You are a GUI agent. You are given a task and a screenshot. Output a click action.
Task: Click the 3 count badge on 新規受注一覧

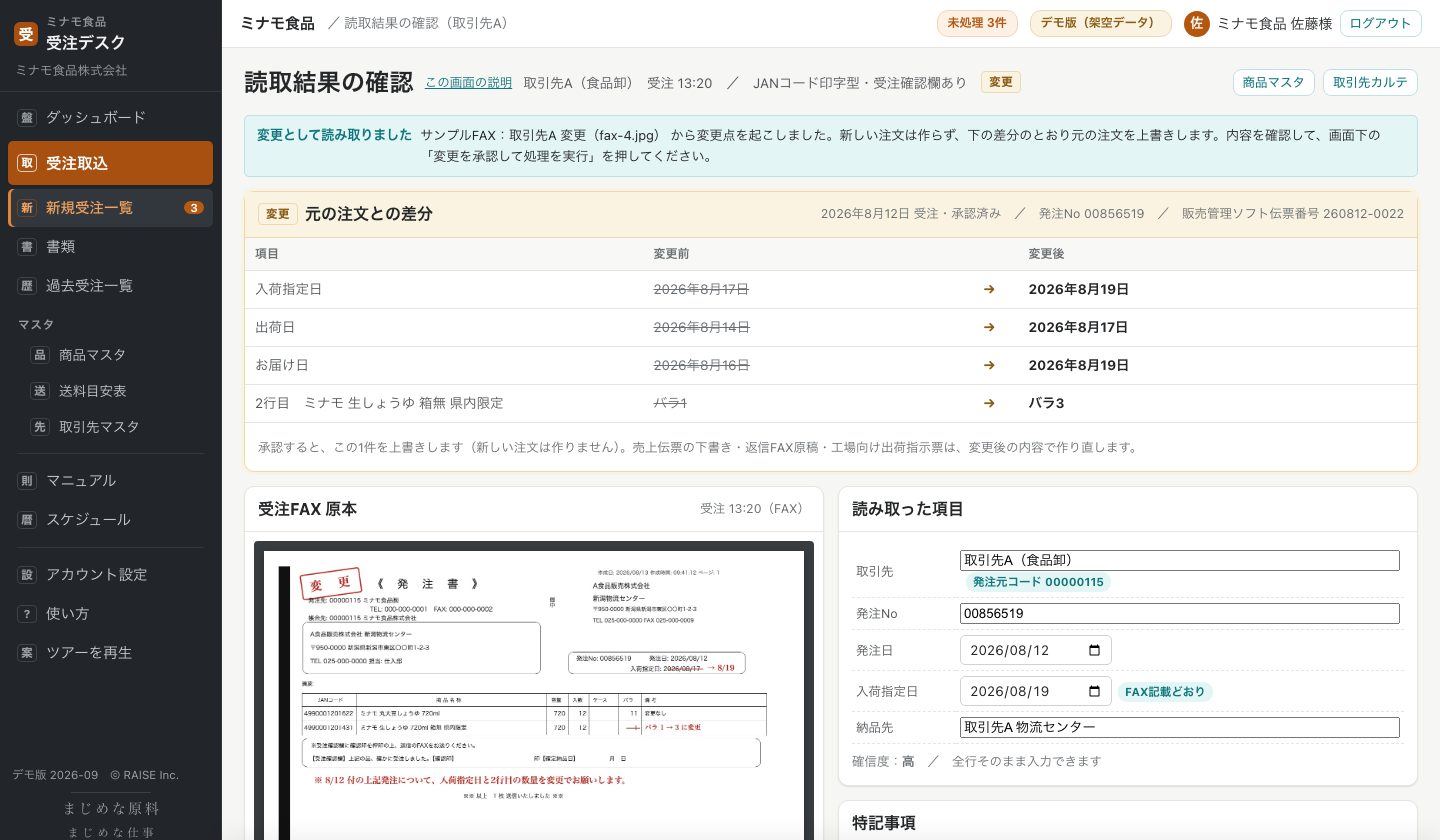click(194, 208)
